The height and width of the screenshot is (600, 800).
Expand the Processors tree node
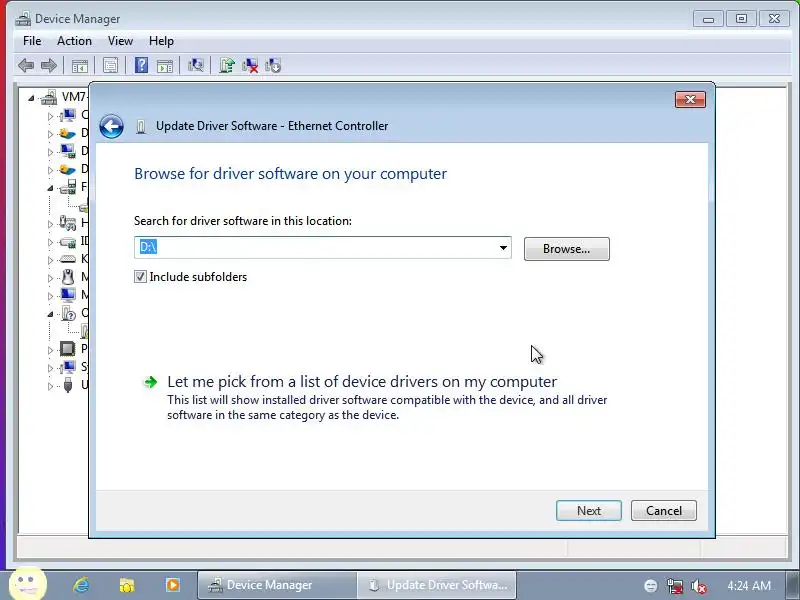50,350
